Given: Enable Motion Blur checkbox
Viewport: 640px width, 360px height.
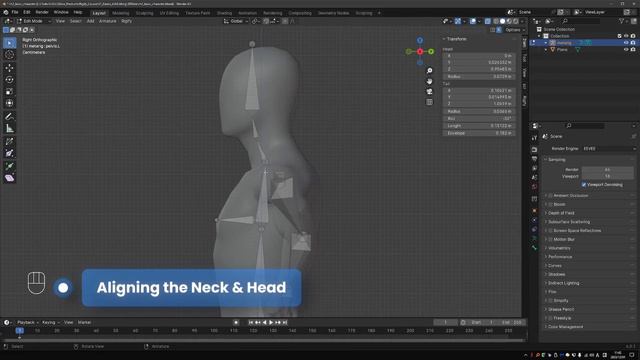Looking at the screenshot, I should click(x=550, y=240).
